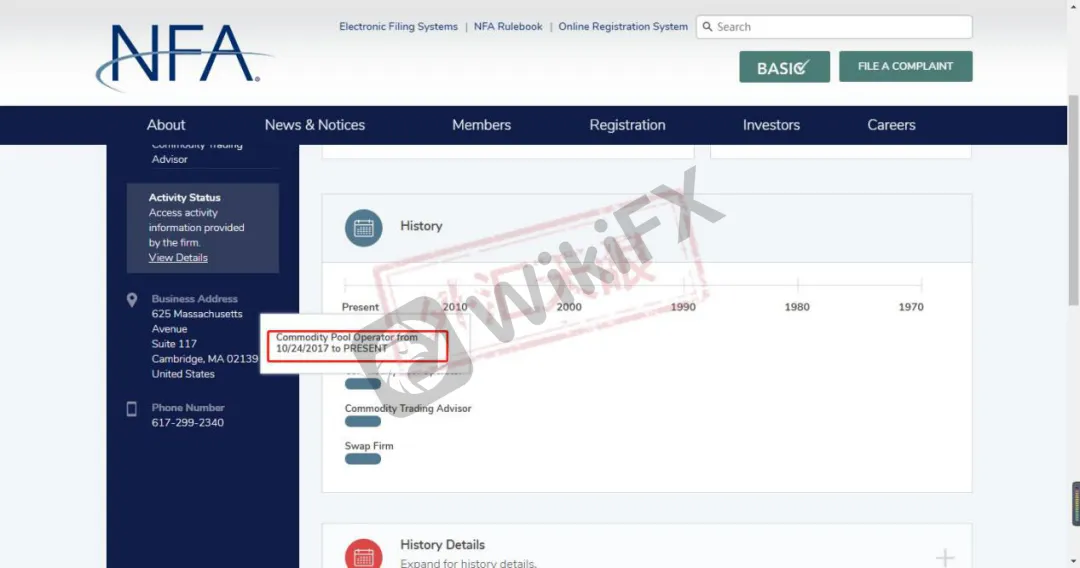Click the page vertical scrollbar thumb
Screen dimensions: 1080x568
tap(1073, 200)
